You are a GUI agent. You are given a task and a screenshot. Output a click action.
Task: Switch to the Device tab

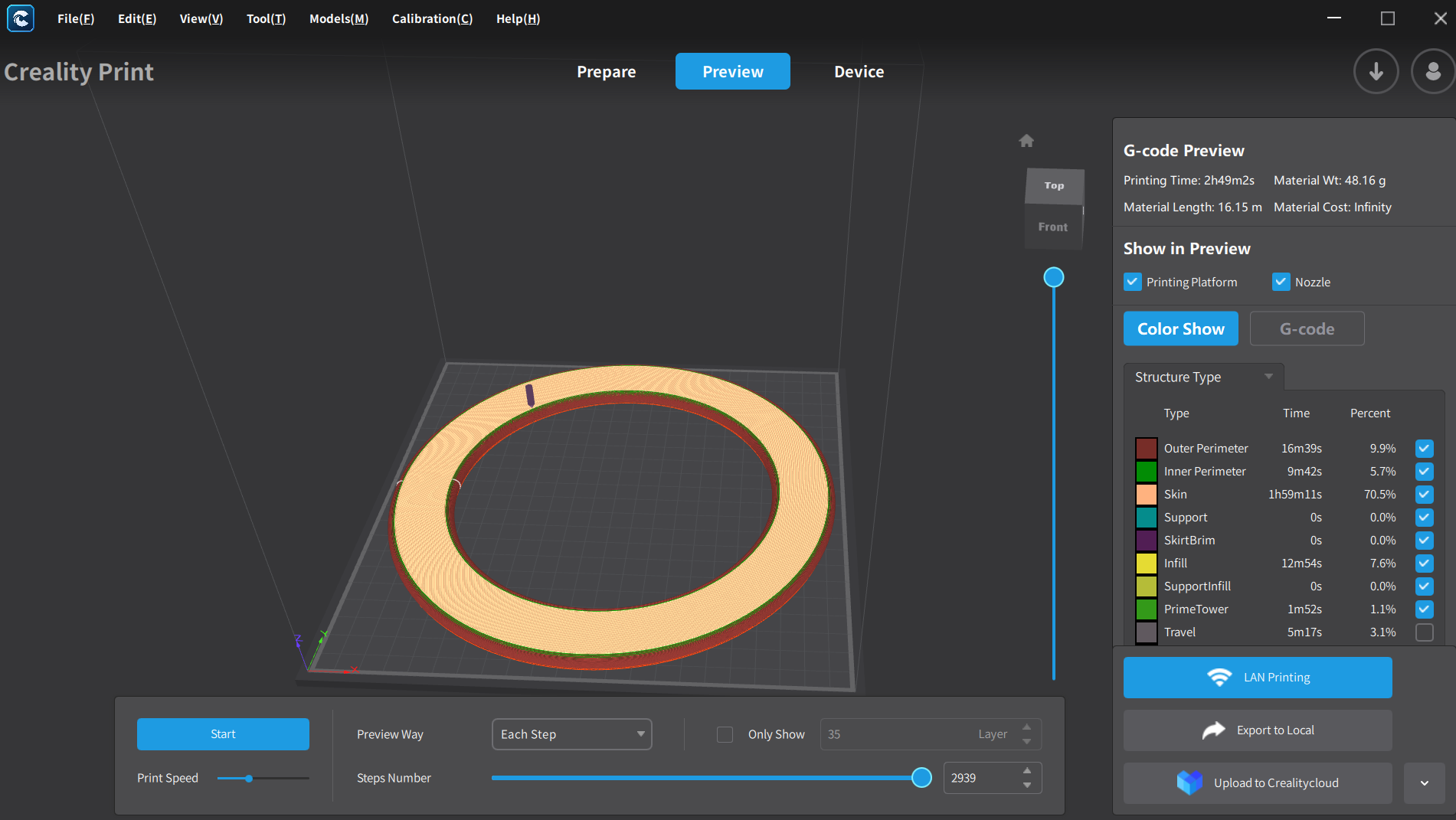pyautogui.click(x=859, y=71)
